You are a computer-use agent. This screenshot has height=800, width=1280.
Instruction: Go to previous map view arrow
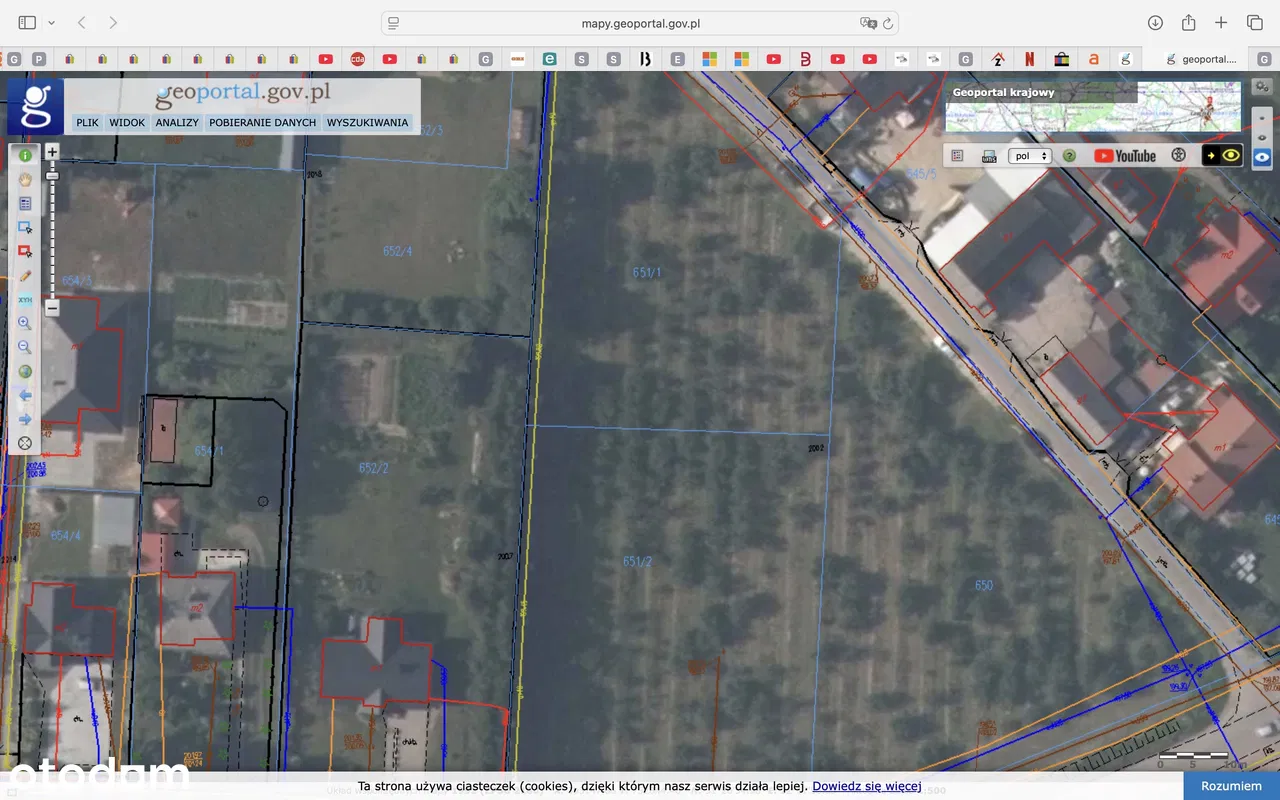coord(25,395)
